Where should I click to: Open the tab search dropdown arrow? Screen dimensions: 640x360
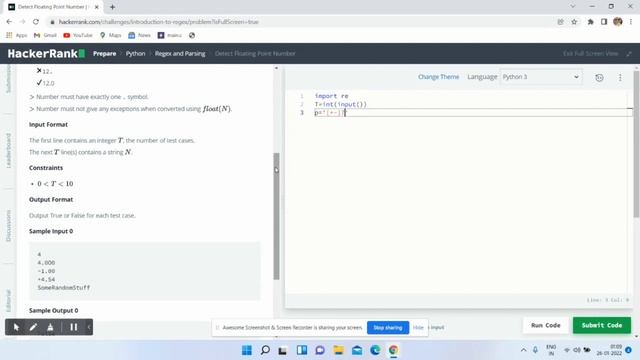(573, 7)
